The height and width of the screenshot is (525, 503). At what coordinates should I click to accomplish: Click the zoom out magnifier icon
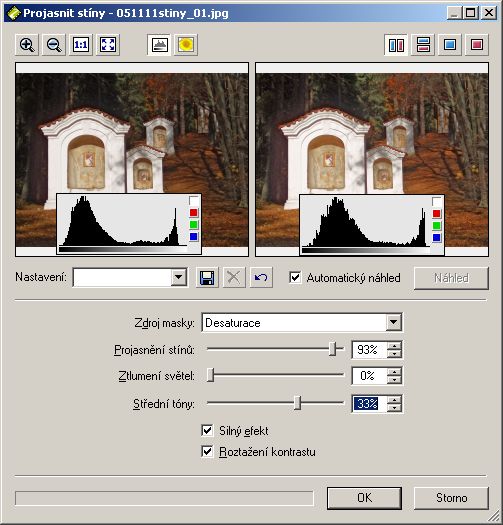click(x=54, y=45)
